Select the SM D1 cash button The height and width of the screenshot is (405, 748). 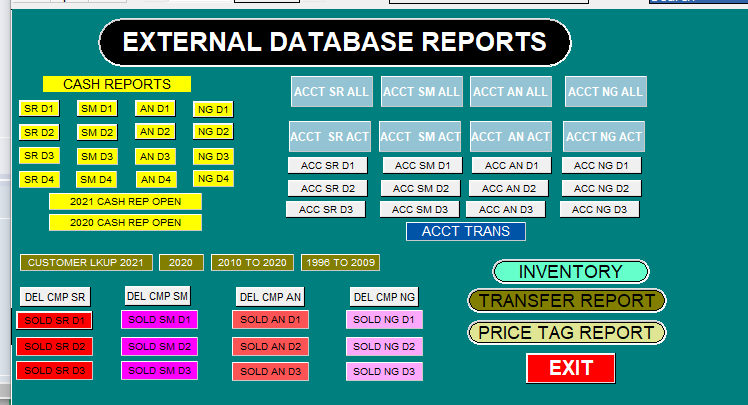(x=97, y=108)
